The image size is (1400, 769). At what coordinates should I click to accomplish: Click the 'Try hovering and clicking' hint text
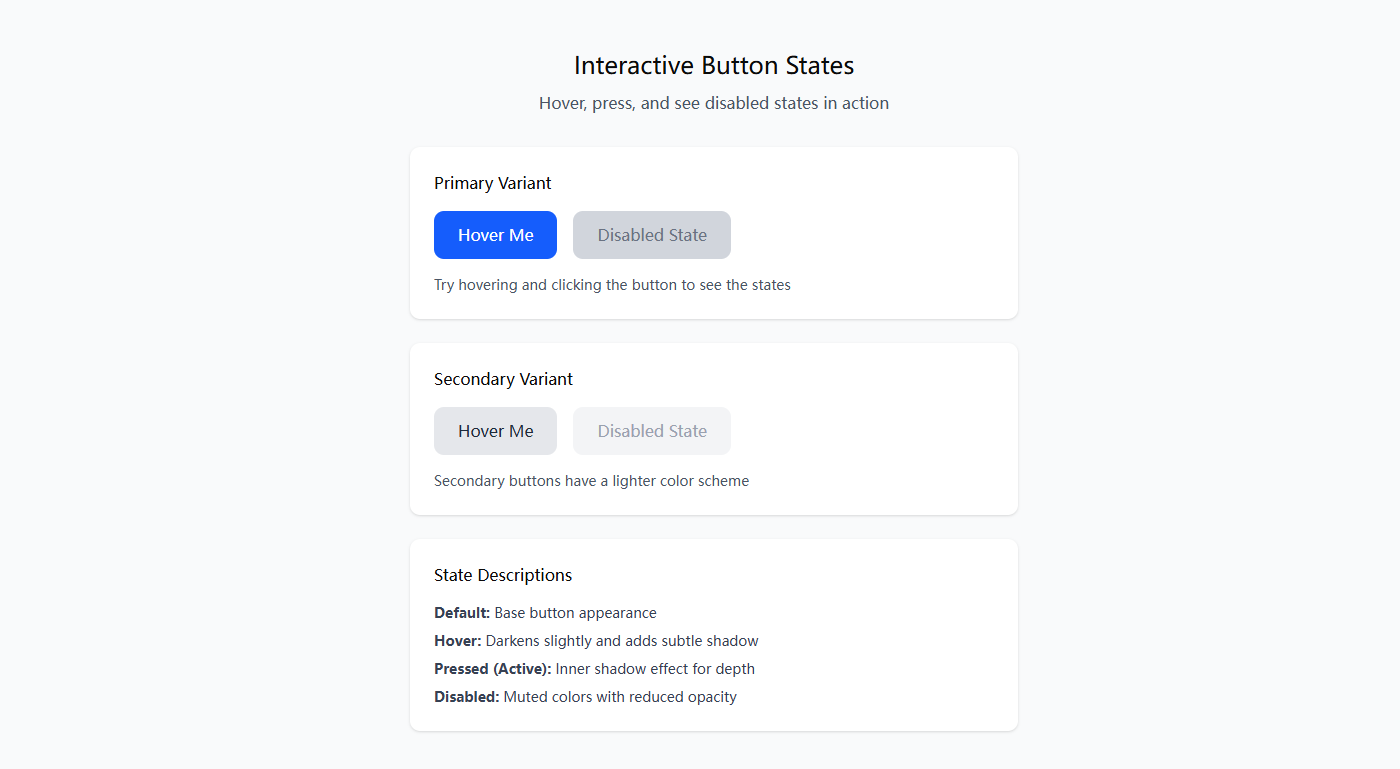(x=612, y=285)
